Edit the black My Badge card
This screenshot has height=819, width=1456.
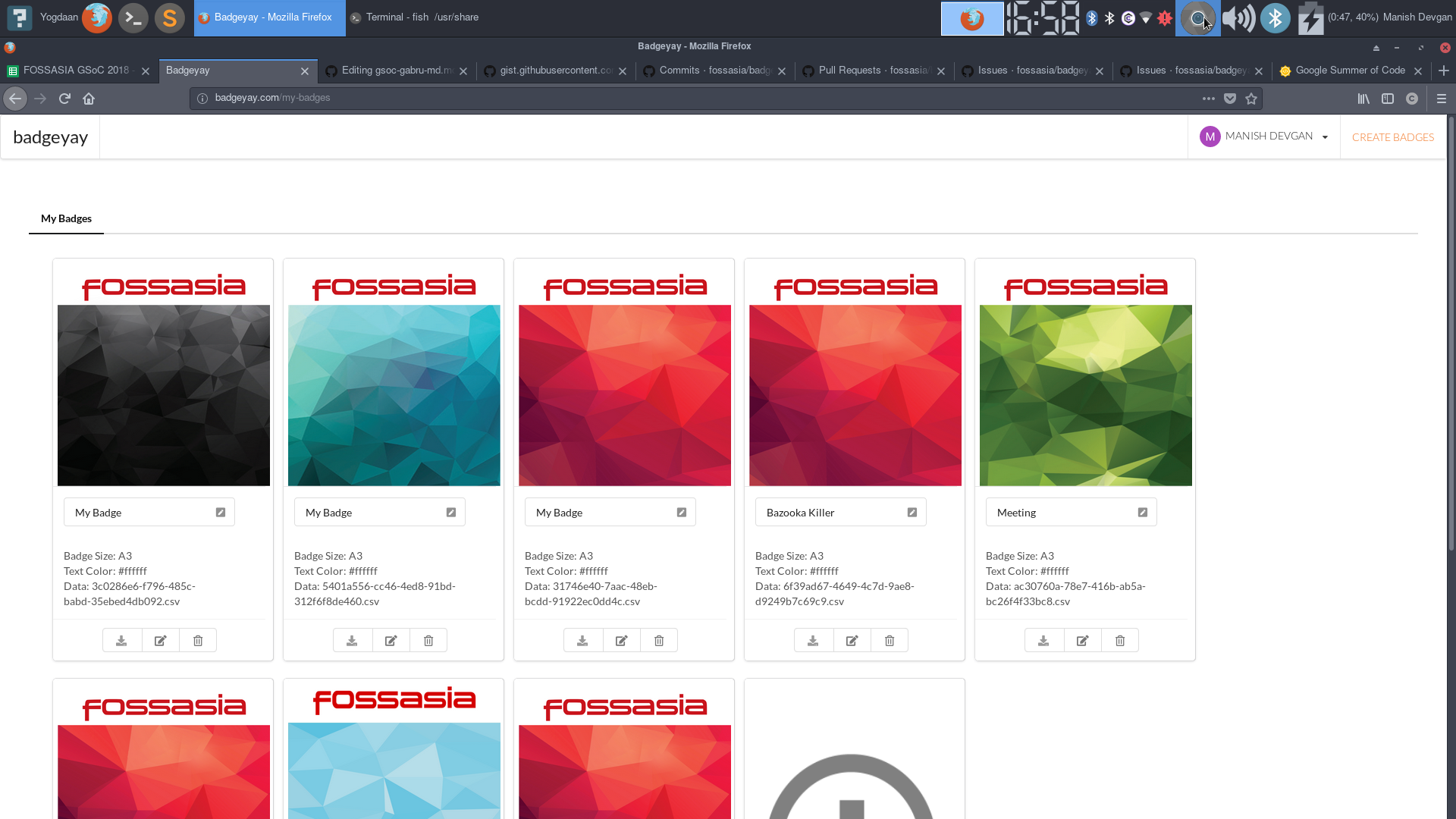161,641
